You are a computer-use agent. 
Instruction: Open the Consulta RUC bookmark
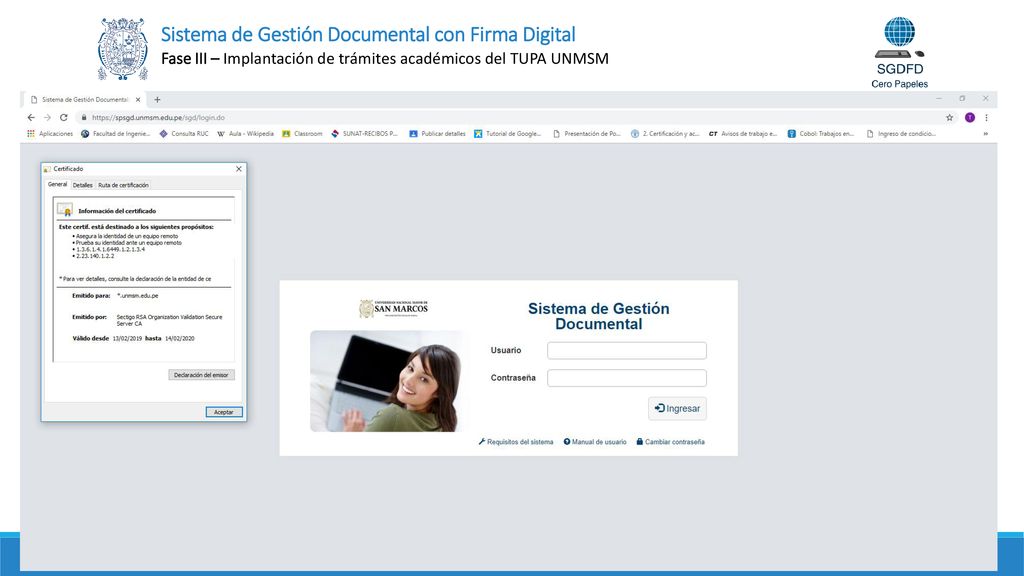184,134
